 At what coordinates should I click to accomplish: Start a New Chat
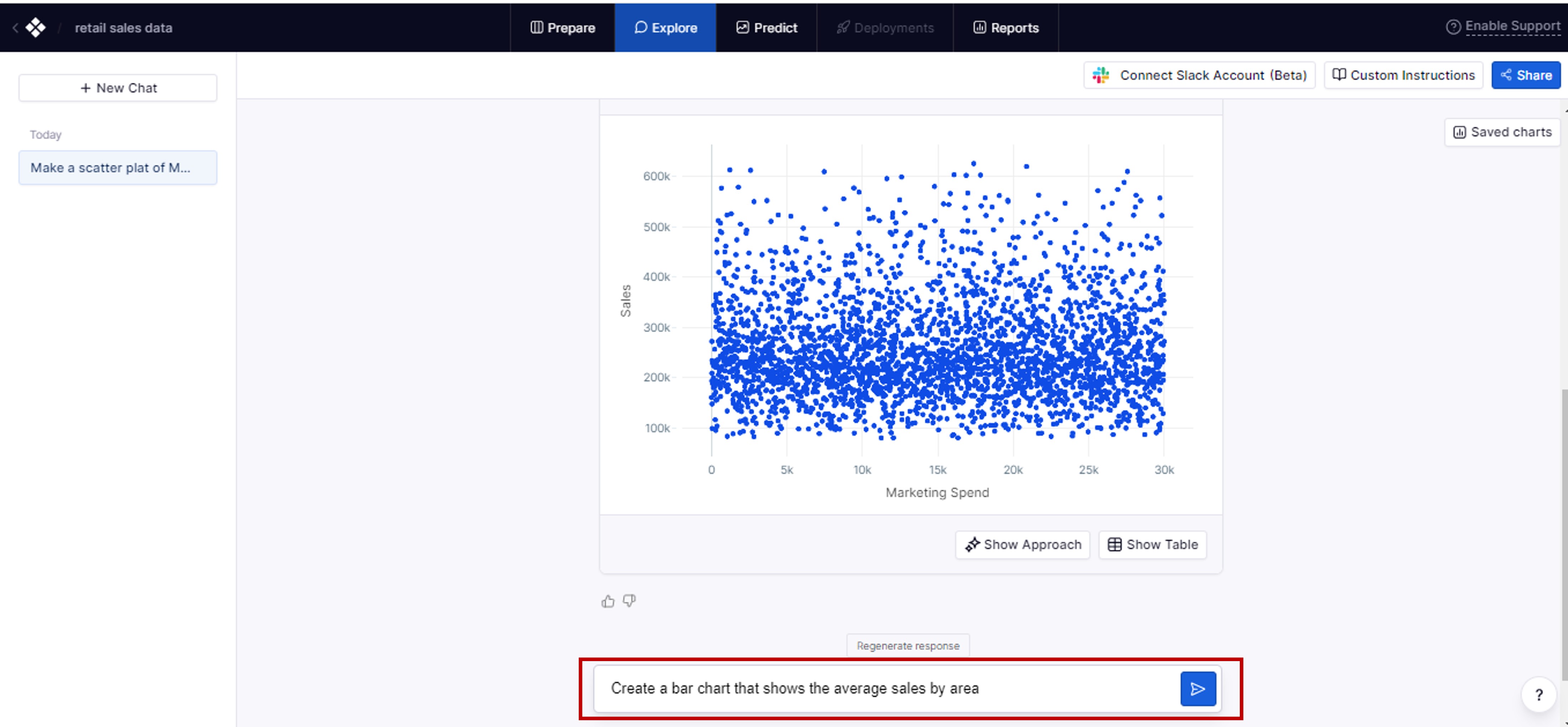[118, 88]
